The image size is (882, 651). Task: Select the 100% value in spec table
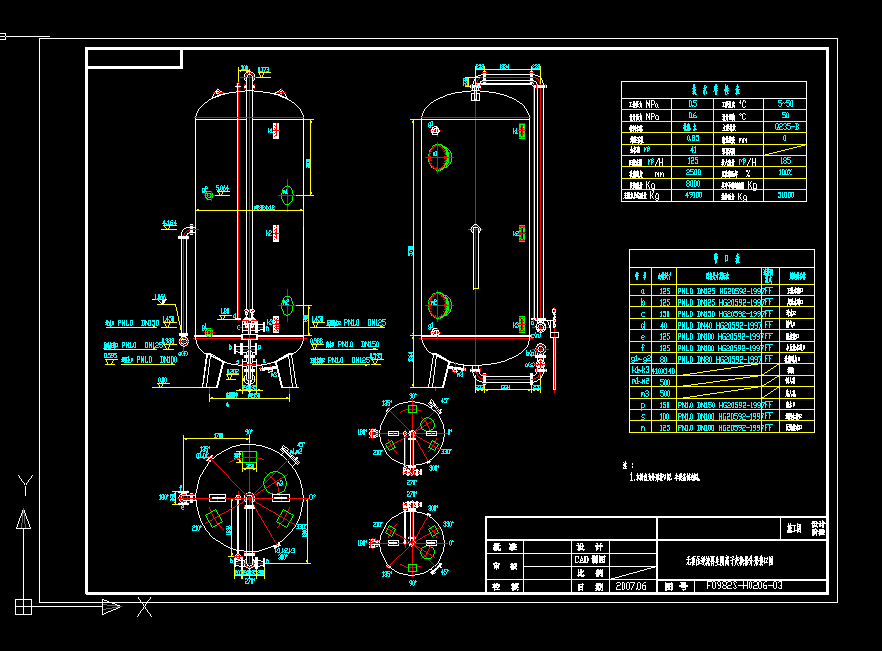tap(785, 173)
